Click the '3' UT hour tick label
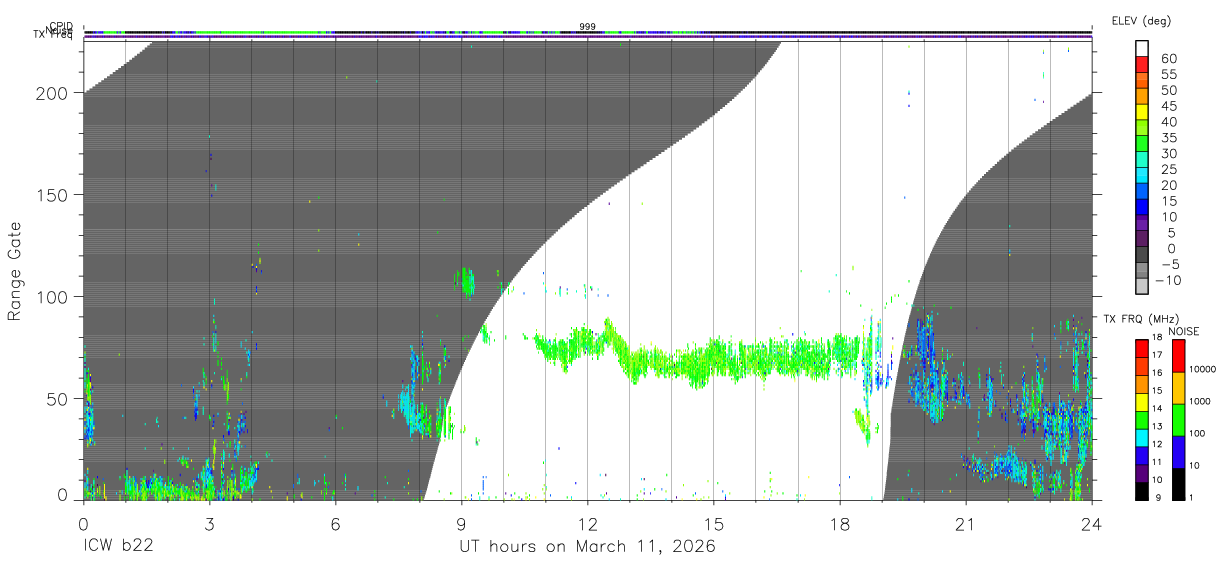Viewport: 1228px width, 567px height. 209,525
